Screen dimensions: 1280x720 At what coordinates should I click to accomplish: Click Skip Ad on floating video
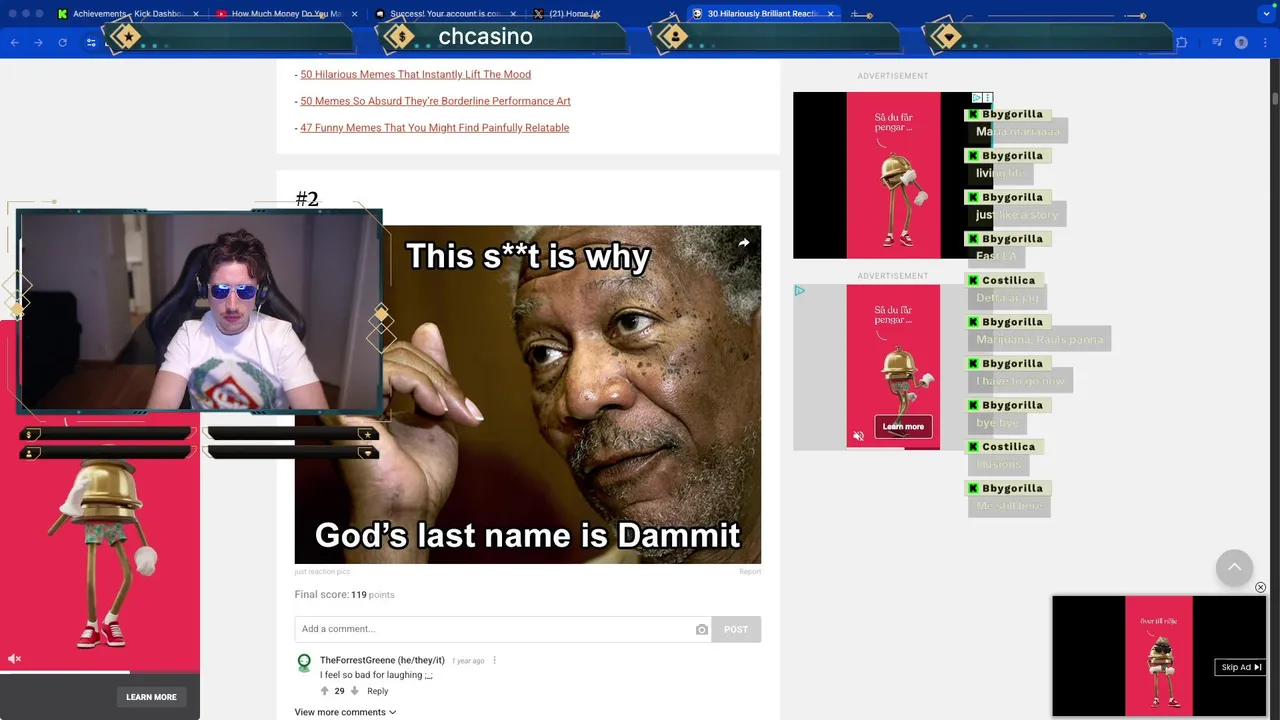1240,667
